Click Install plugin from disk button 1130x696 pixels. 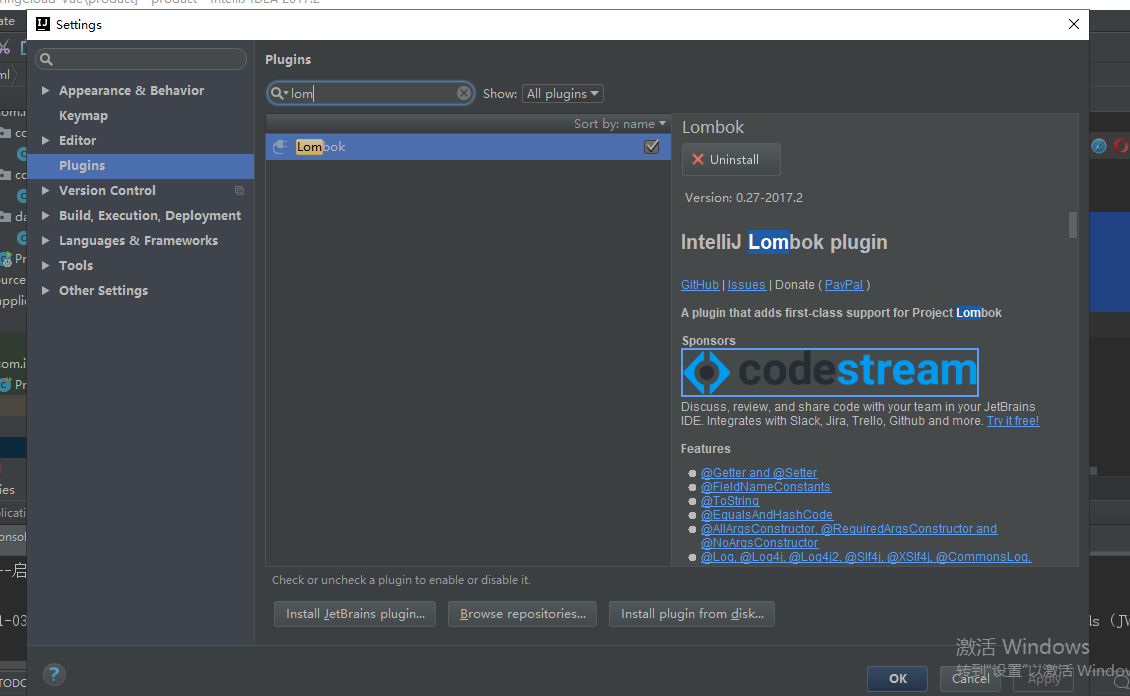coord(692,614)
